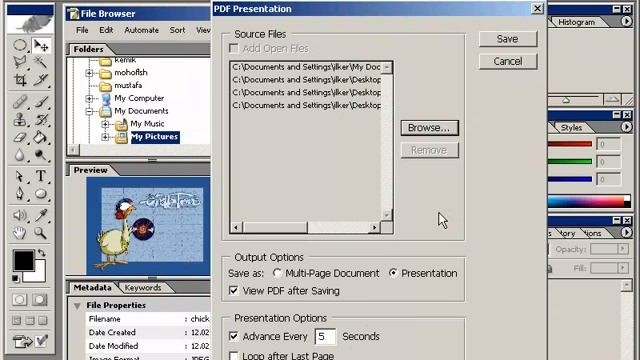Select the Hand tool
Viewport: 640px width, 360px height.
point(20,233)
